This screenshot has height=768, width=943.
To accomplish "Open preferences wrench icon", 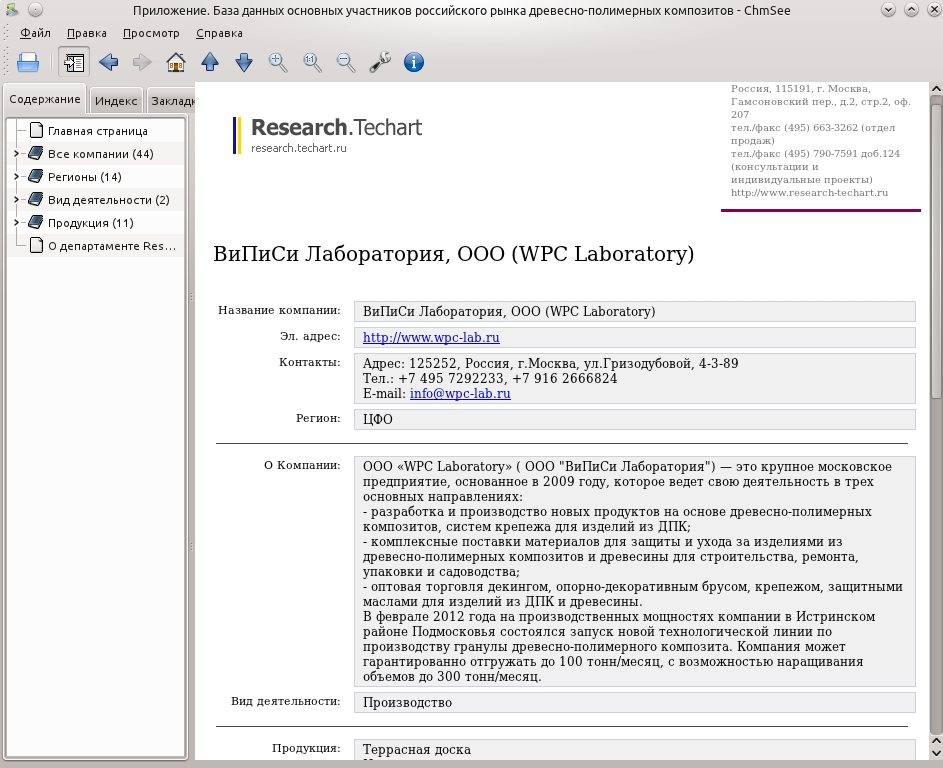I will click(x=380, y=62).
